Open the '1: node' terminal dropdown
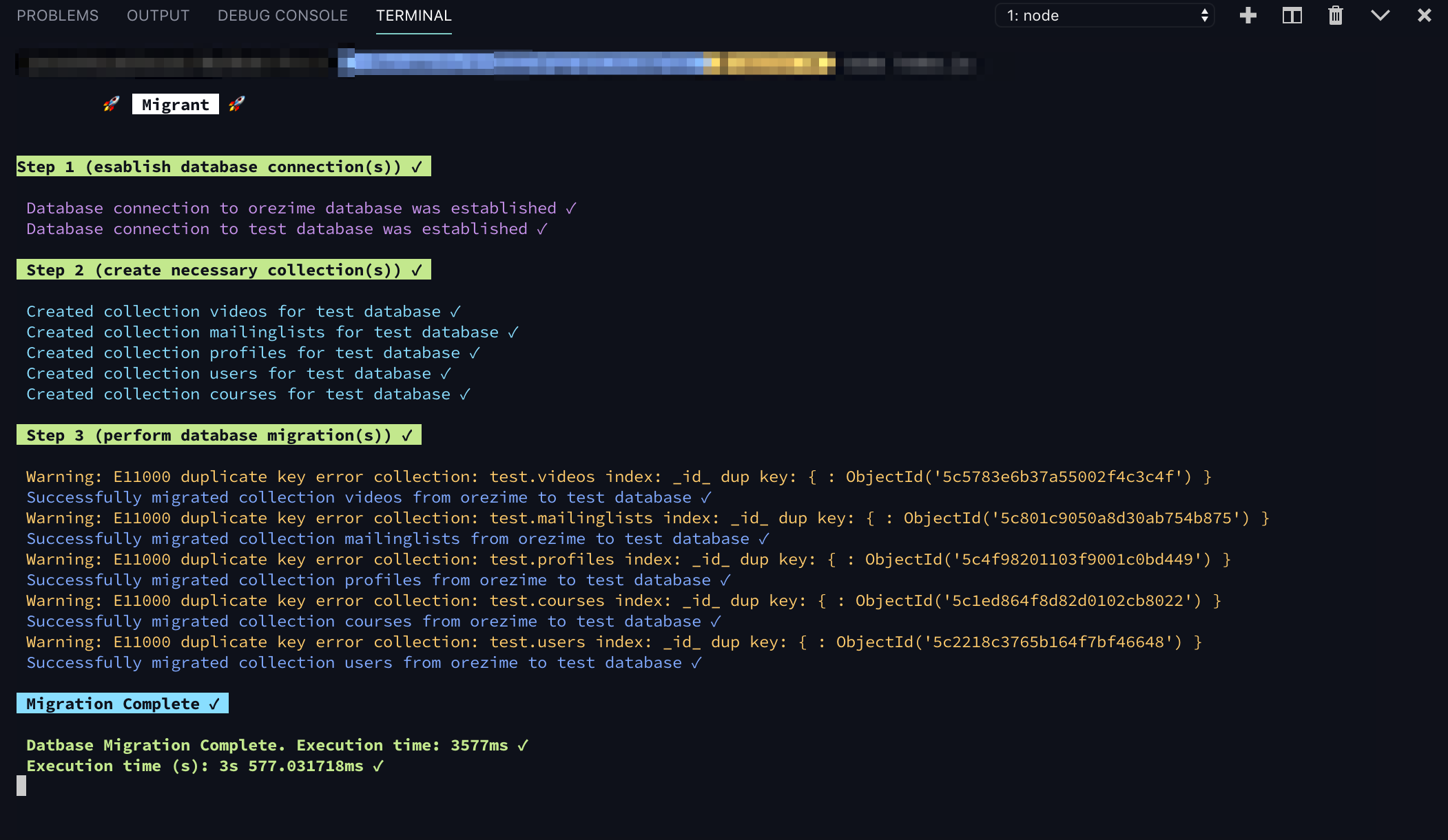The image size is (1448, 840). (1102, 15)
